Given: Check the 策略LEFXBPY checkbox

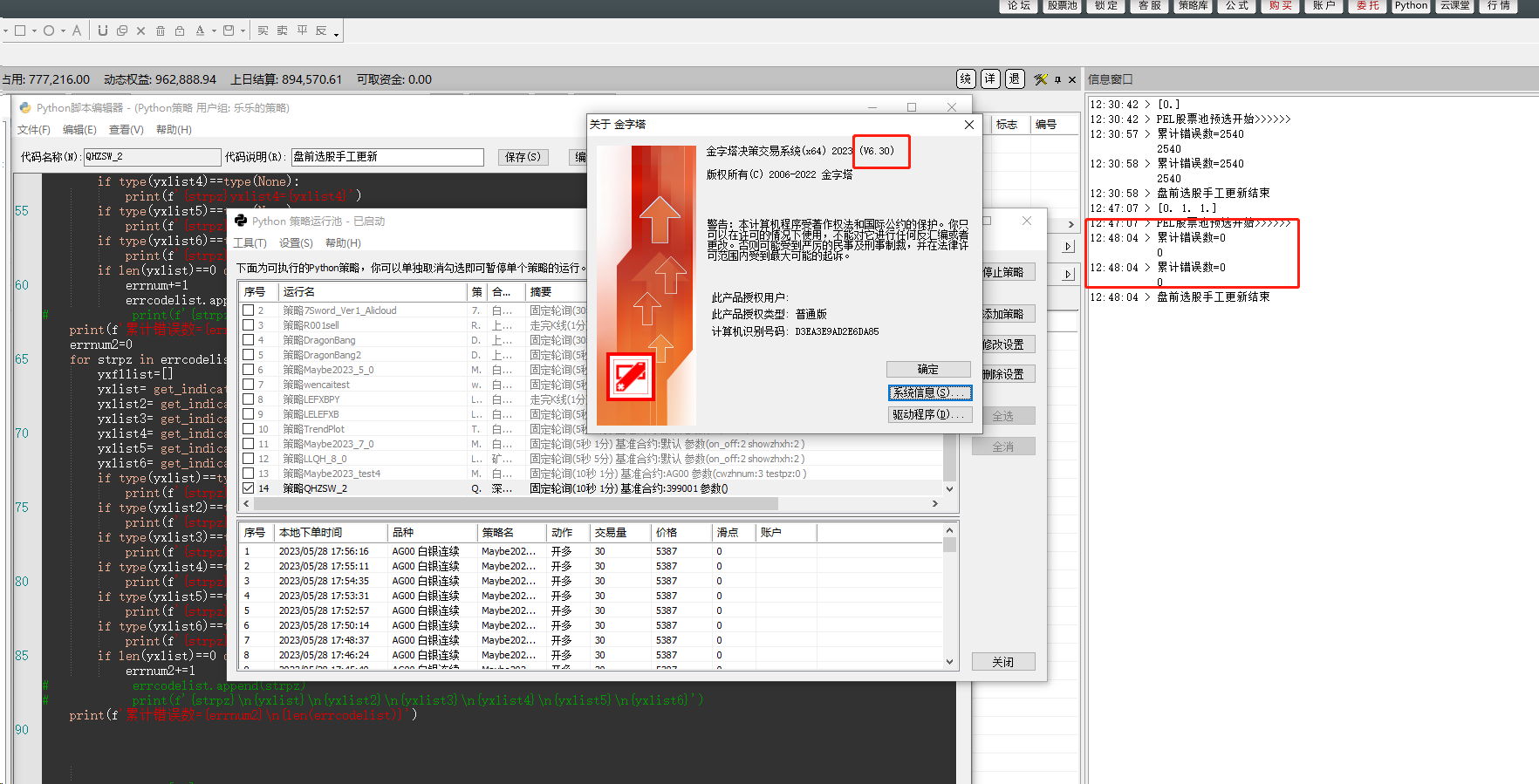Looking at the screenshot, I should (x=249, y=399).
